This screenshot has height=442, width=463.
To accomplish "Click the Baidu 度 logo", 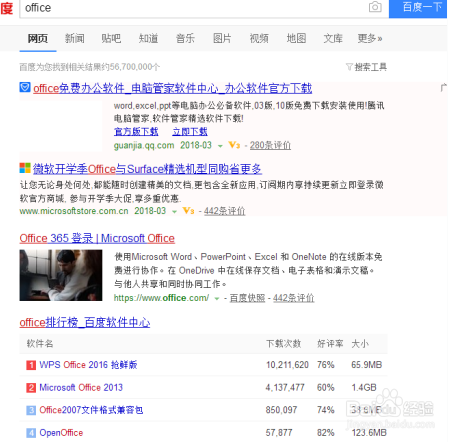I will pyautogui.click(x=7, y=8).
